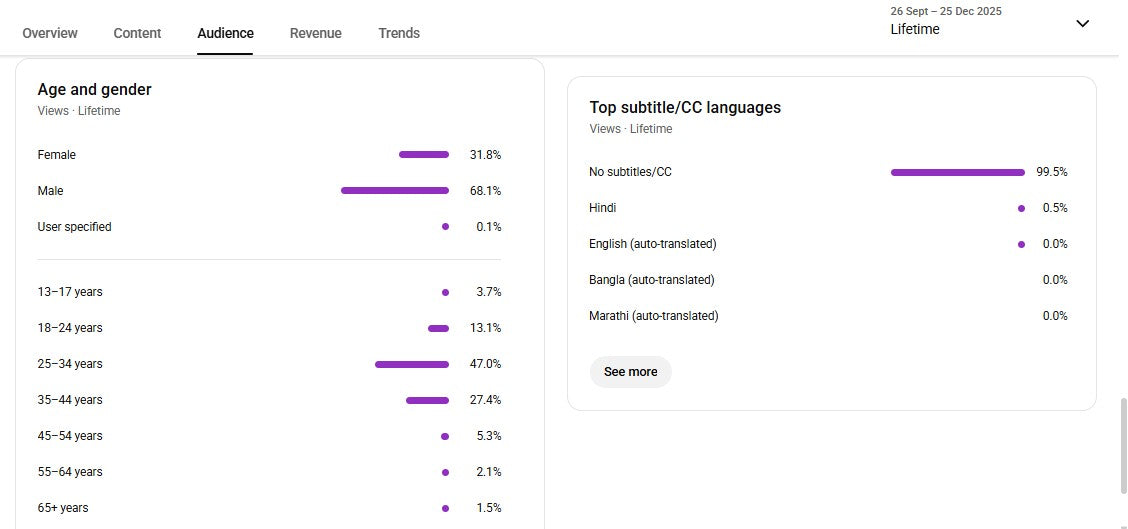Click the English (auto-translated) data dot
Screen dimensions: 1128x529
[x=1021, y=244]
